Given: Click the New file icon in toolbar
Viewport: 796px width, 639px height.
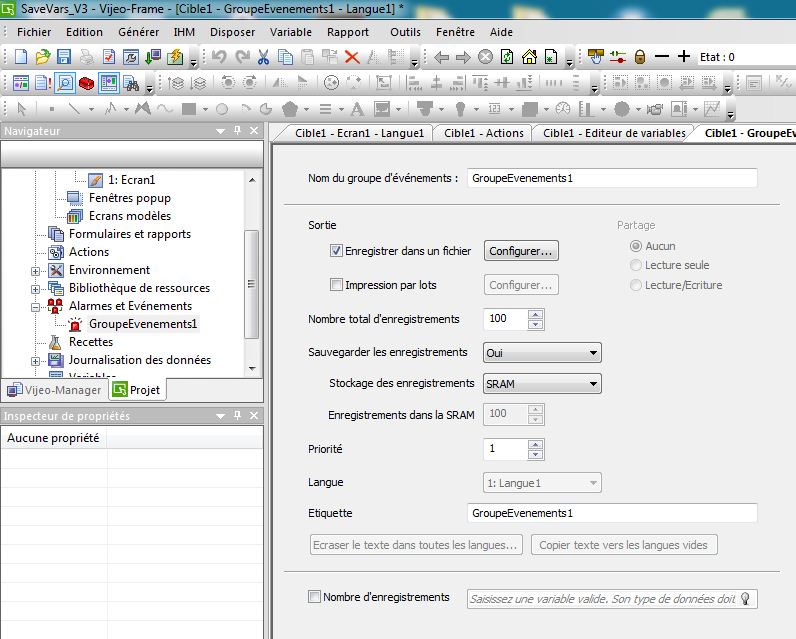Looking at the screenshot, I should pyautogui.click(x=20, y=57).
